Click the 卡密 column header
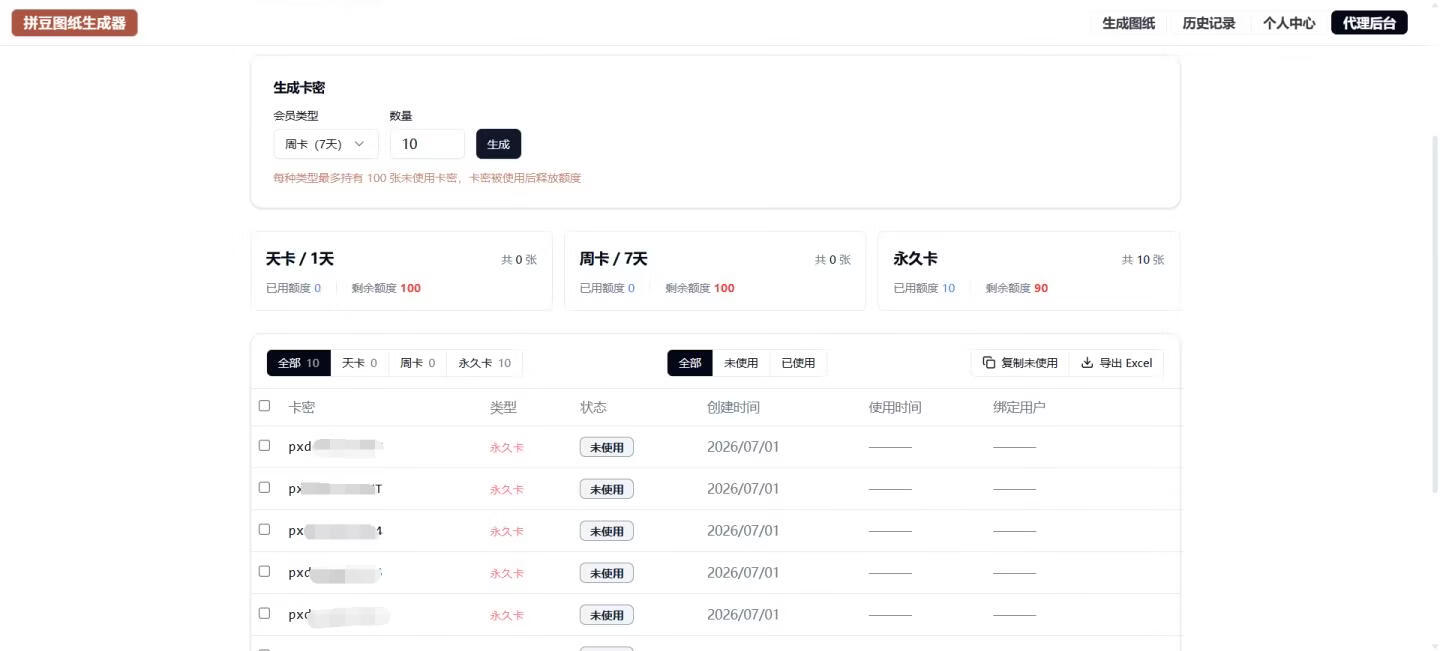Viewport: 1440px width, 651px height. (x=302, y=407)
